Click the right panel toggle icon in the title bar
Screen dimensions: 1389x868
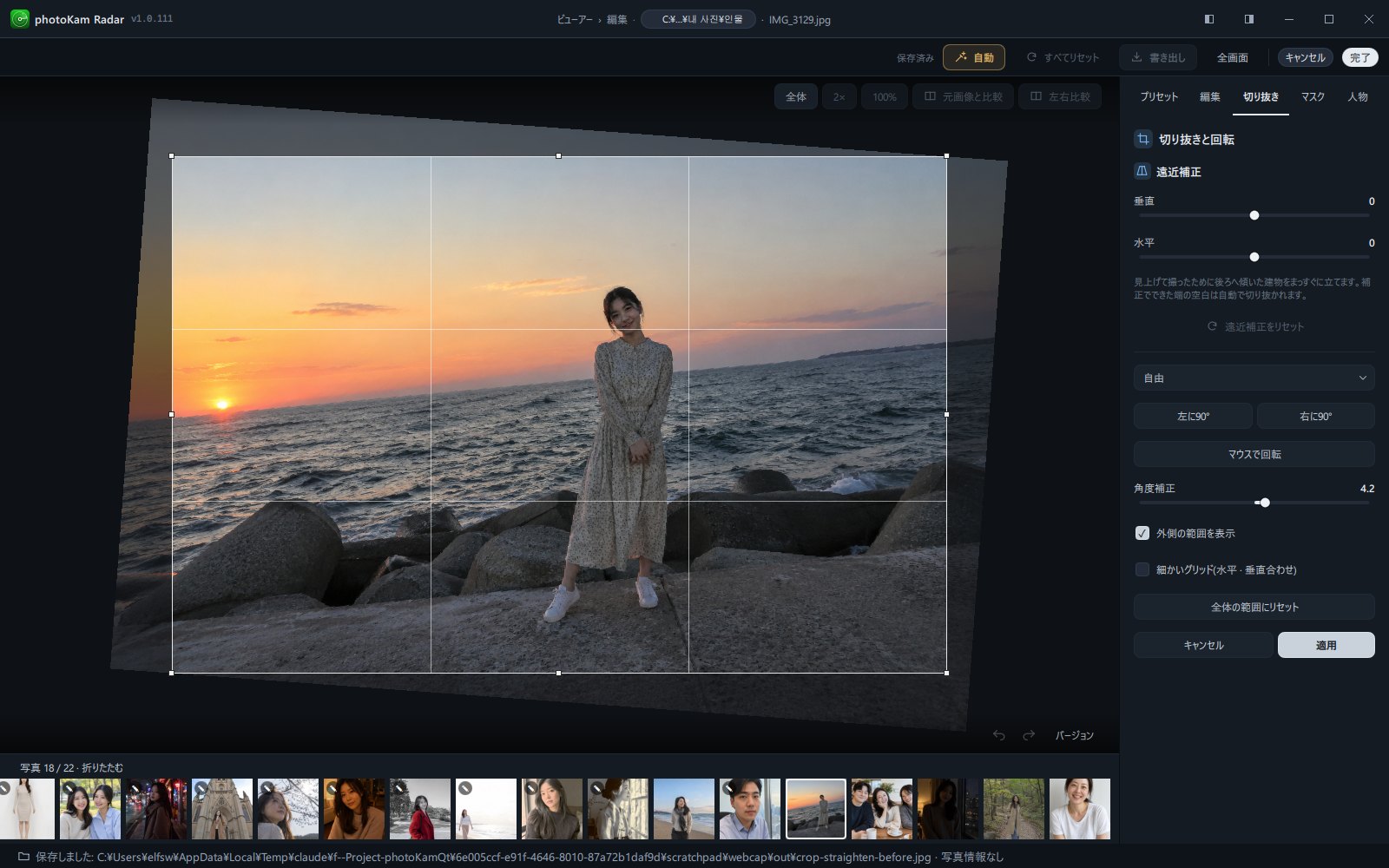(1249, 19)
